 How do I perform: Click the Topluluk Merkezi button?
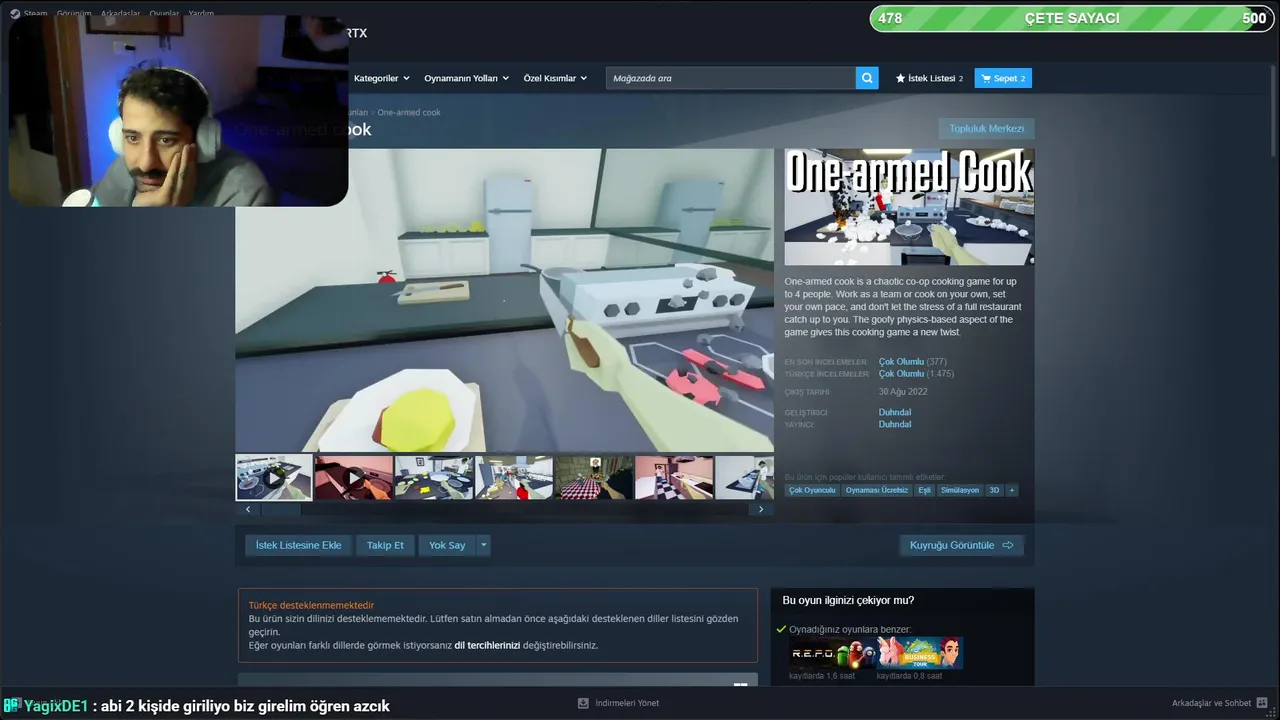pos(986,129)
